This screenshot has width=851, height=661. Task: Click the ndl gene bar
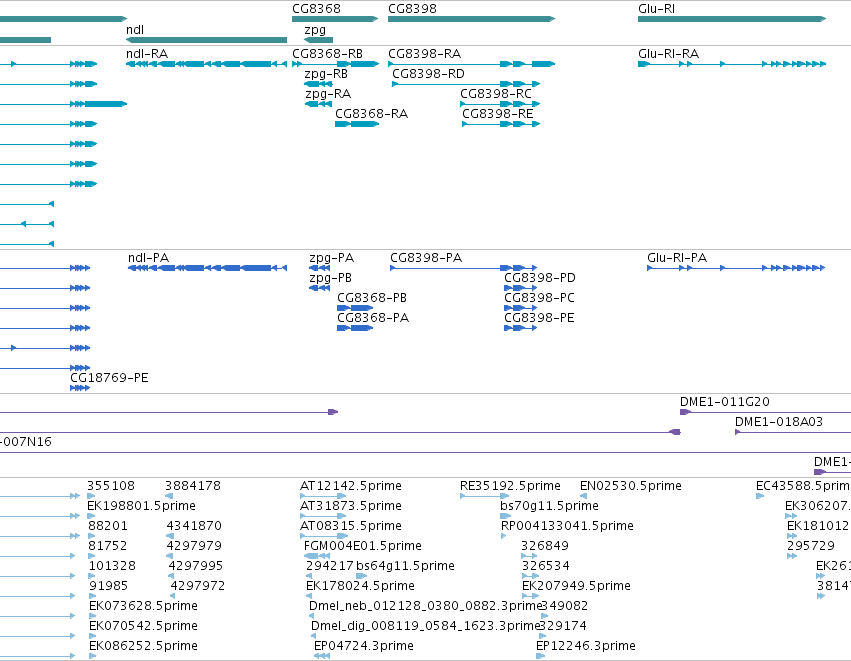click(x=206, y=40)
